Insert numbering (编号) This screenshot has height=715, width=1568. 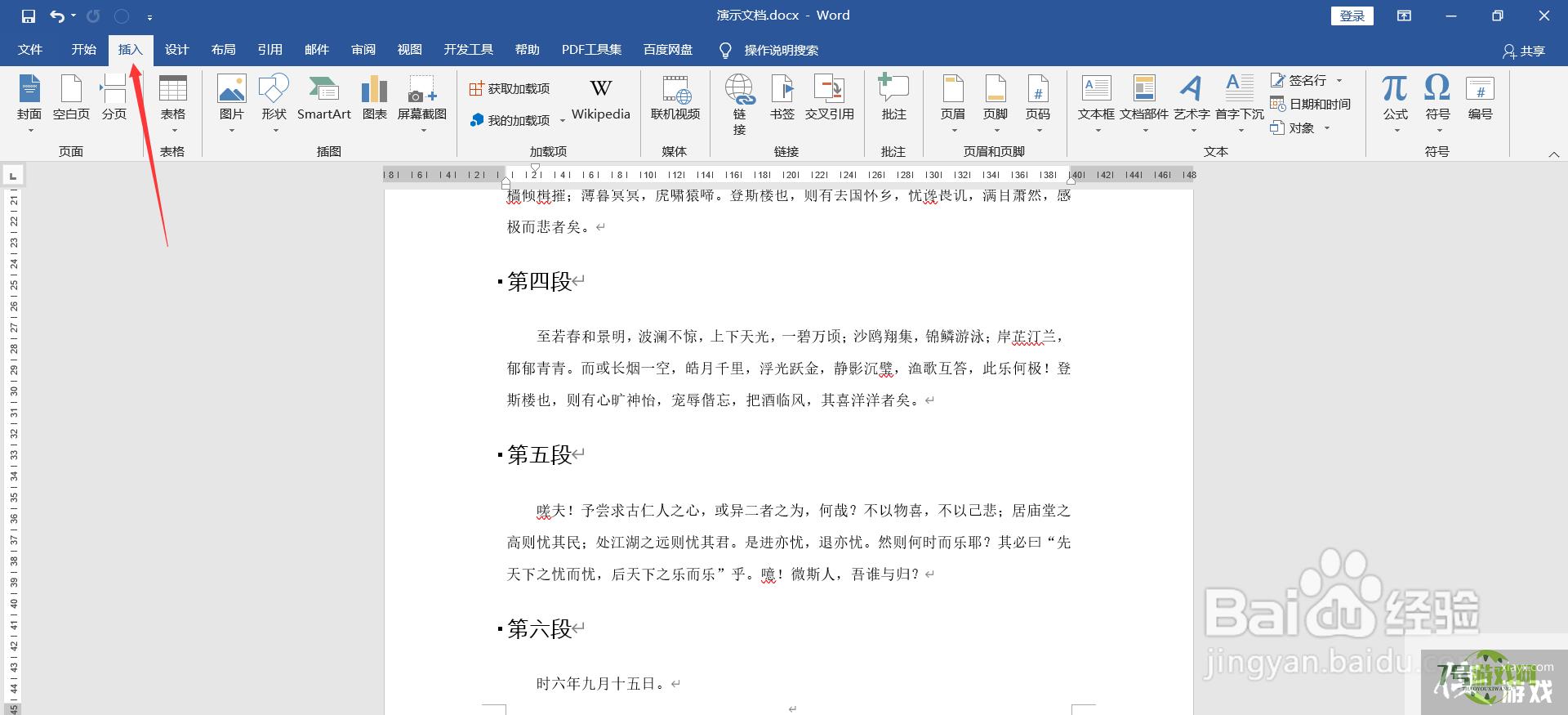coord(1480,98)
